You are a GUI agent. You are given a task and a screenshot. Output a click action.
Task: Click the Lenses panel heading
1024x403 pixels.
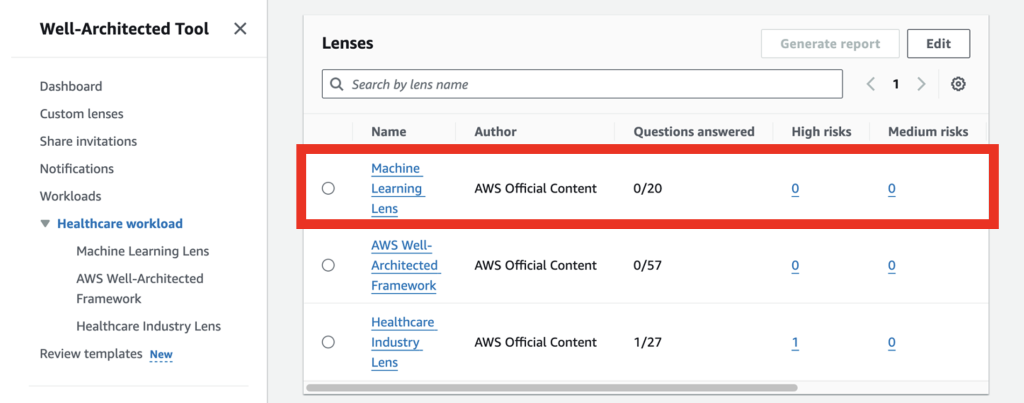[347, 44]
